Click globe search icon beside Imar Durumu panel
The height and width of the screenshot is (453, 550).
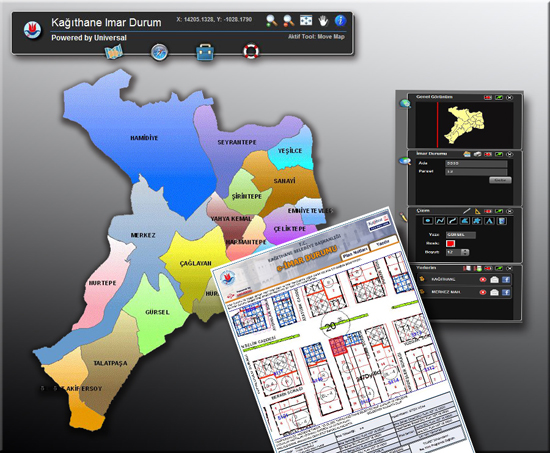[405, 161]
